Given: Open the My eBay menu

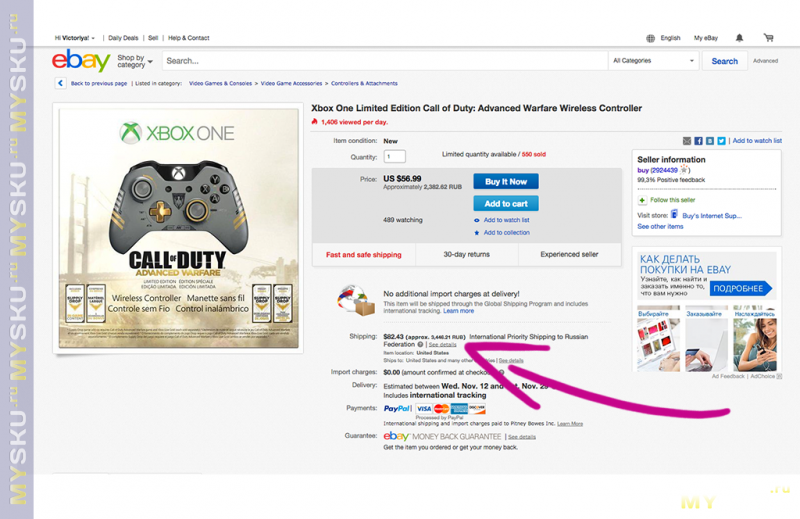Looking at the screenshot, I should (705, 38).
